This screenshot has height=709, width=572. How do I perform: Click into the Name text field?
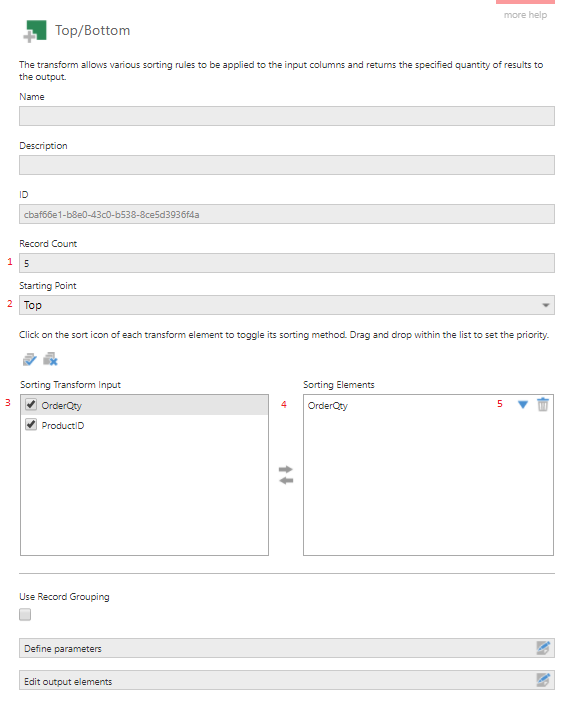pyautogui.click(x=287, y=116)
